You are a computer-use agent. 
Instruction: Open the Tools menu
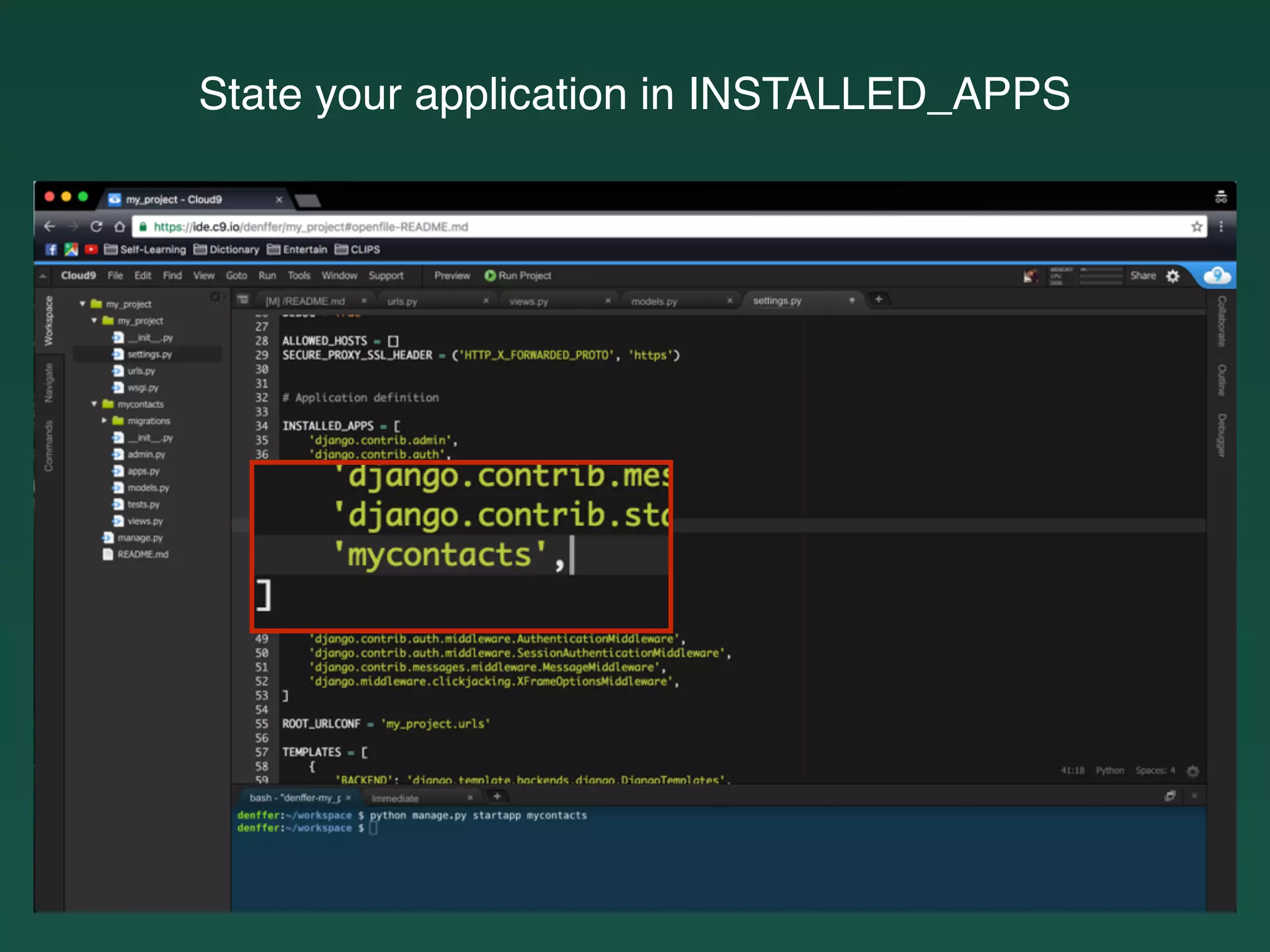coord(298,276)
